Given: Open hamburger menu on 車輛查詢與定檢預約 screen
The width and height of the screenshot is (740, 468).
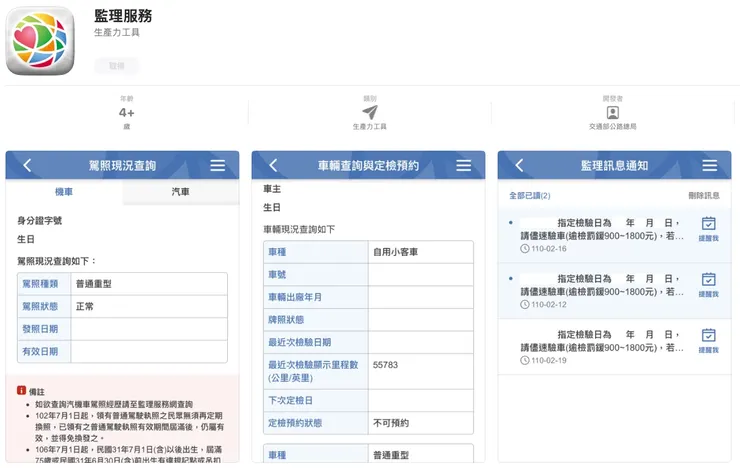Looking at the screenshot, I should coord(463,165).
